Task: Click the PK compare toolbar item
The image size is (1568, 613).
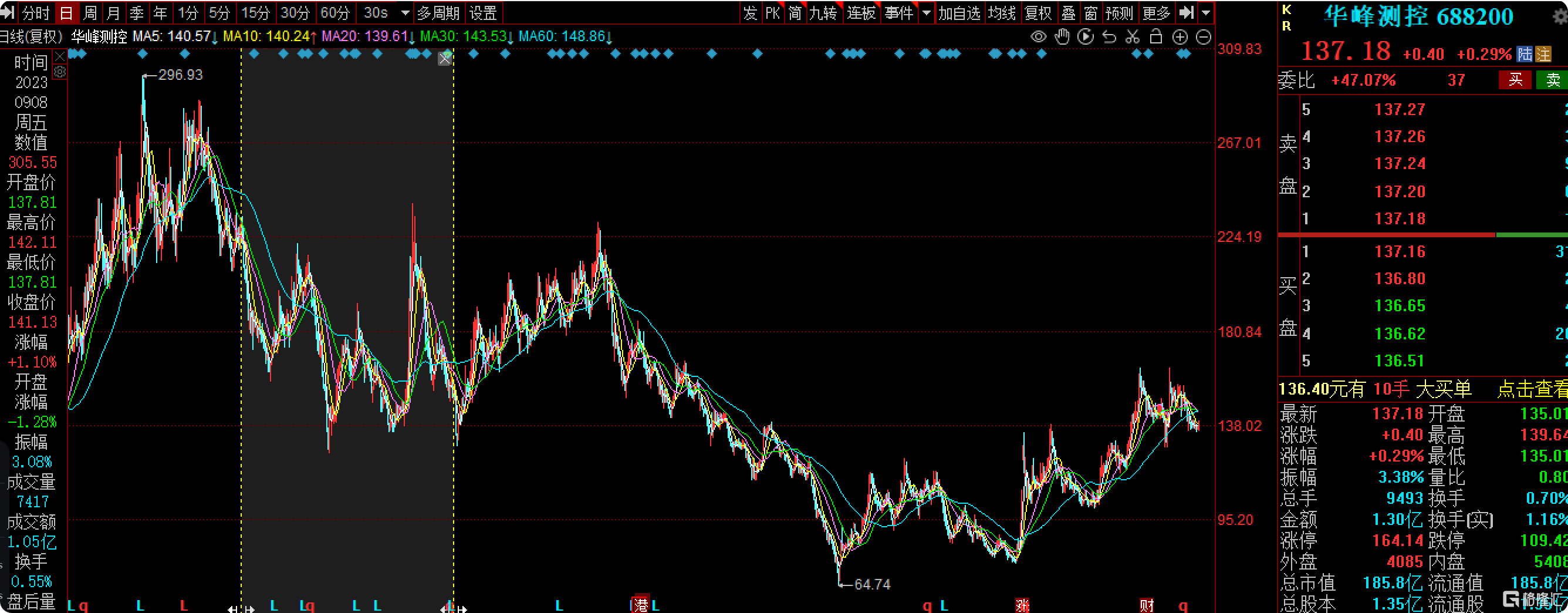Action: click(773, 13)
